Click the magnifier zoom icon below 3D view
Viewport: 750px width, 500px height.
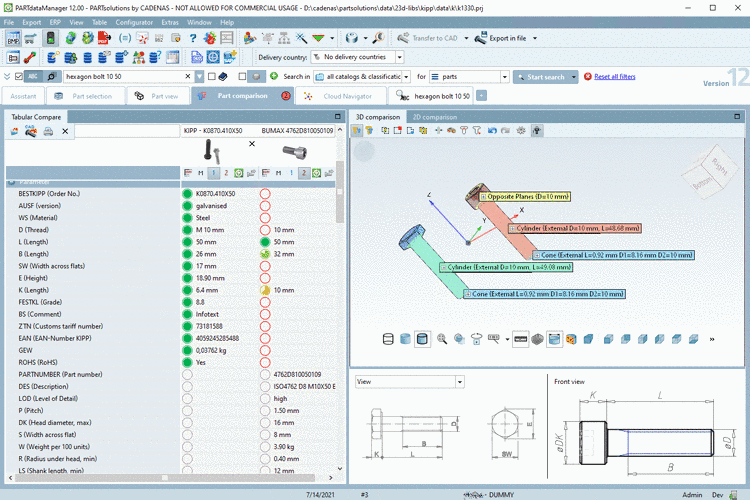coord(442,339)
